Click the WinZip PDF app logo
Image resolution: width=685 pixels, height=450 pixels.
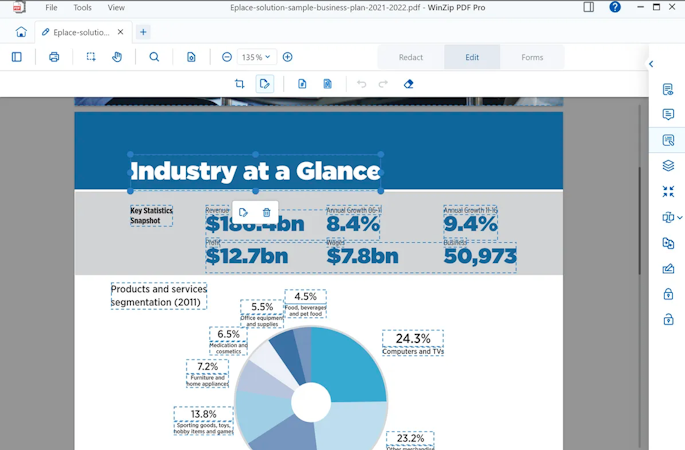click(18, 7)
